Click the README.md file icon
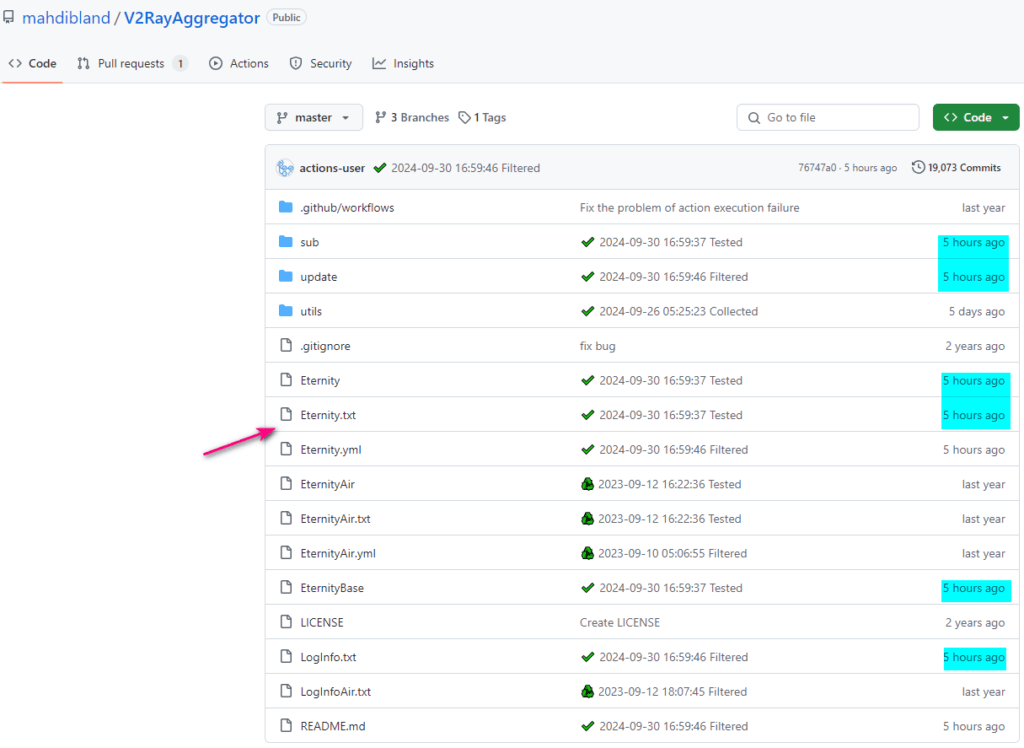The height and width of the screenshot is (748, 1024). (285, 725)
